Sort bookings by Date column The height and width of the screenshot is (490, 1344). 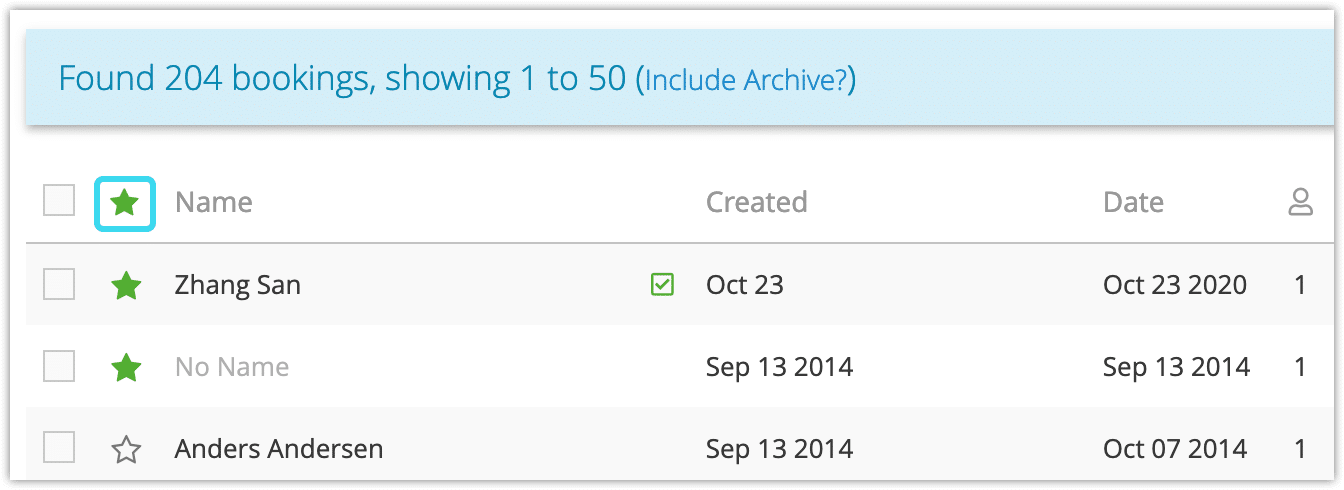pyautogui.click(x=1133, y=202)
